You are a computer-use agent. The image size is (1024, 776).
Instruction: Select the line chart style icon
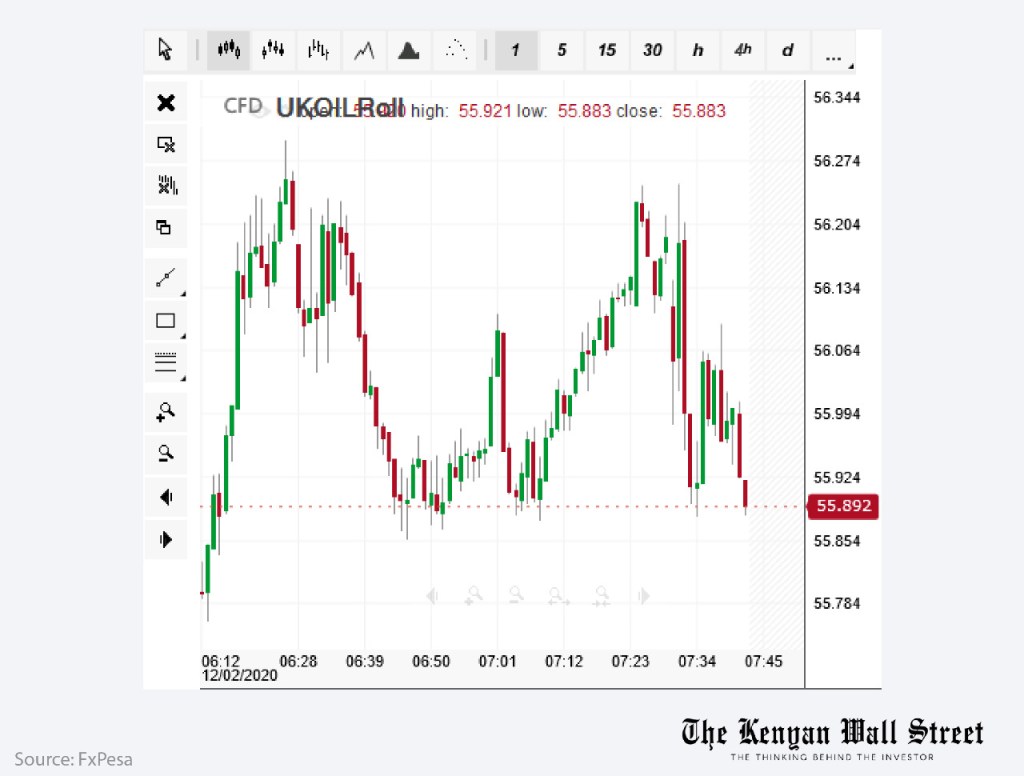364,49
